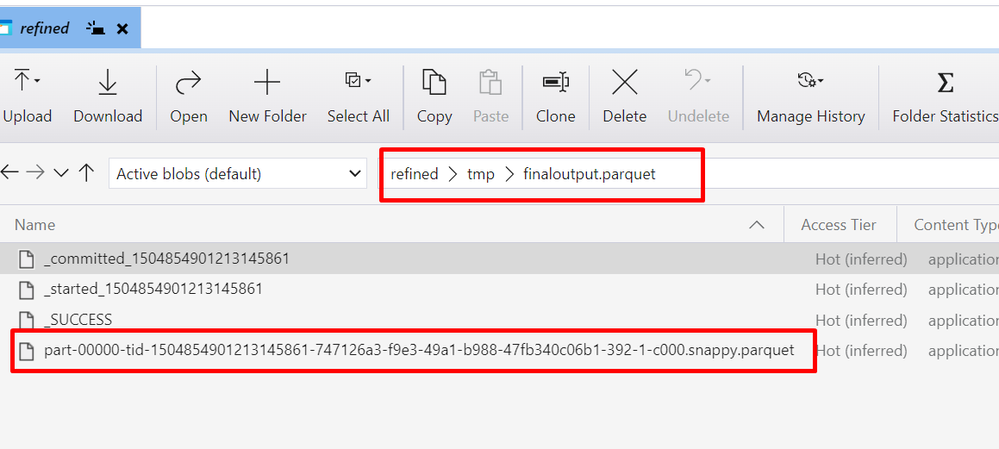999x449 pixels.
Task: Open the Active blobs (default) dropdown
Action: (237, 174)
